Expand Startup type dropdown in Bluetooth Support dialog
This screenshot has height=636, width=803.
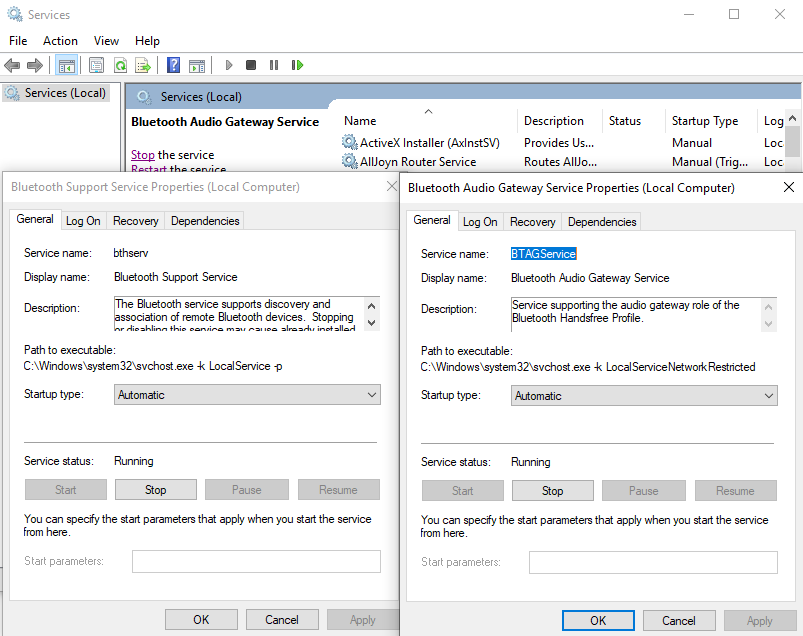(247, 395)
